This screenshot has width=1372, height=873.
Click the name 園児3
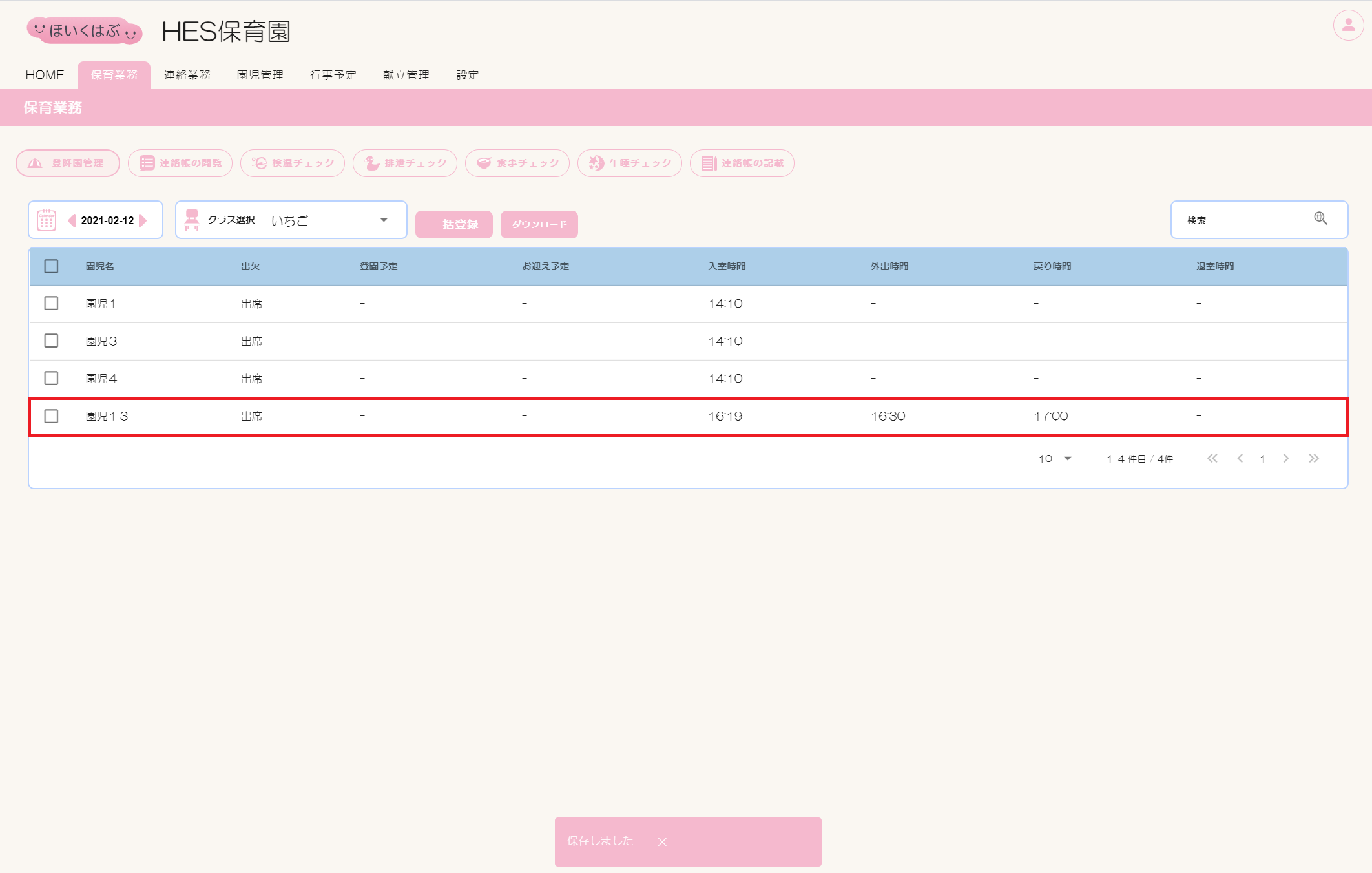pos(101,341)
